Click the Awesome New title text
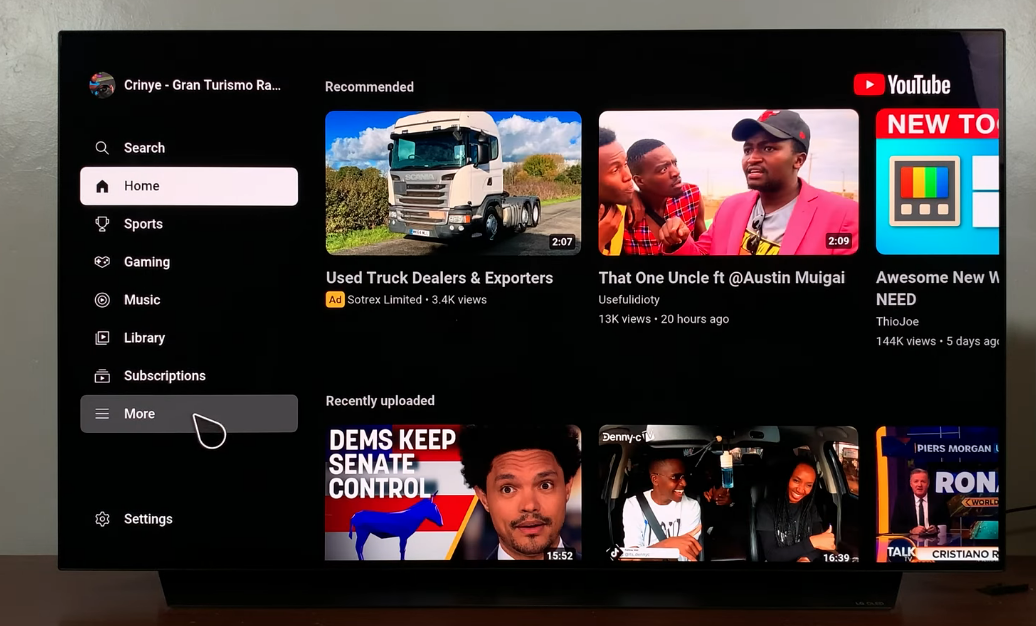This screenshot has height=626, width=1036. [x=937, y=288]
